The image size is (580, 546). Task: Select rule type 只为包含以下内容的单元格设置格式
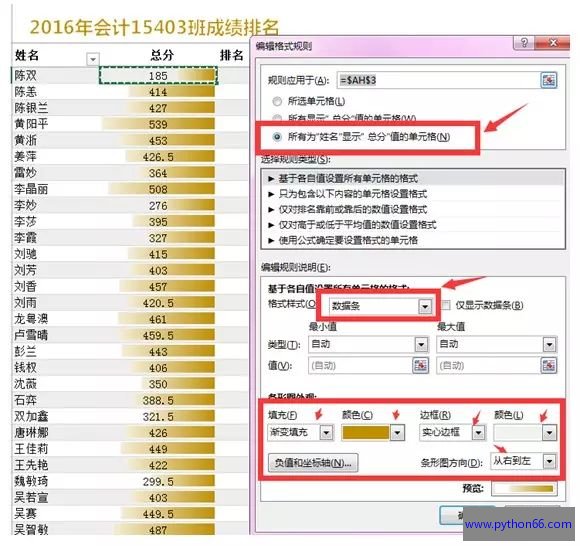(x=413, y=194)
